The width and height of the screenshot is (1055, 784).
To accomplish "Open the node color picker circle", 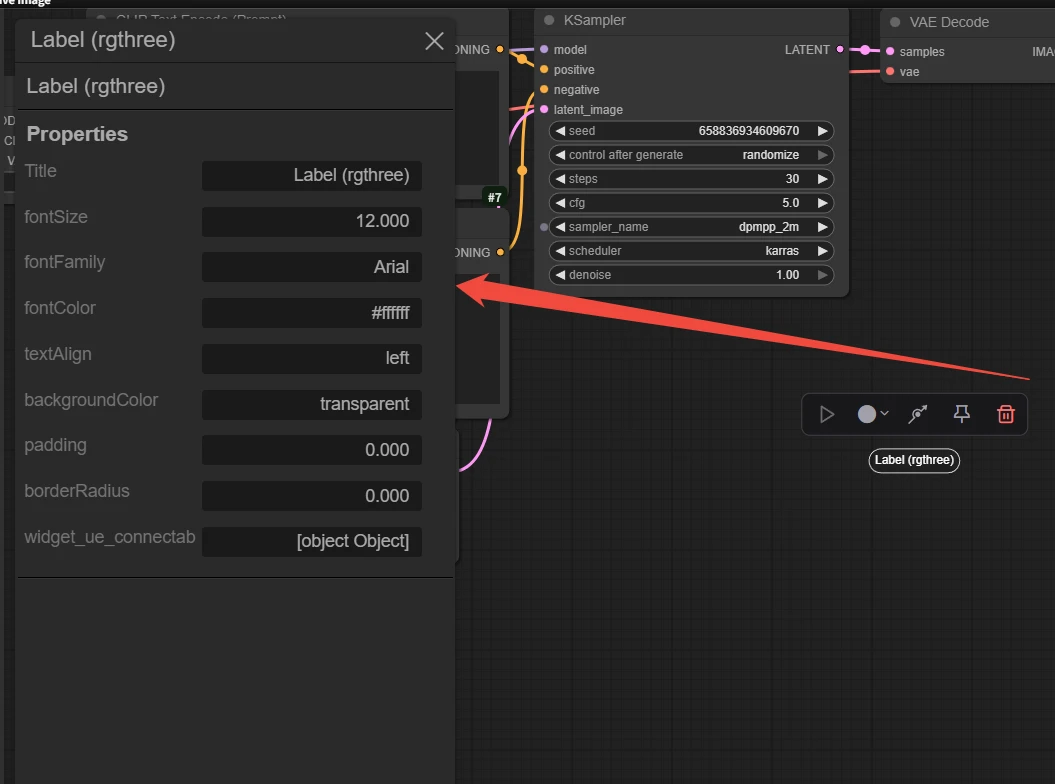I will (x=867, y=414).
